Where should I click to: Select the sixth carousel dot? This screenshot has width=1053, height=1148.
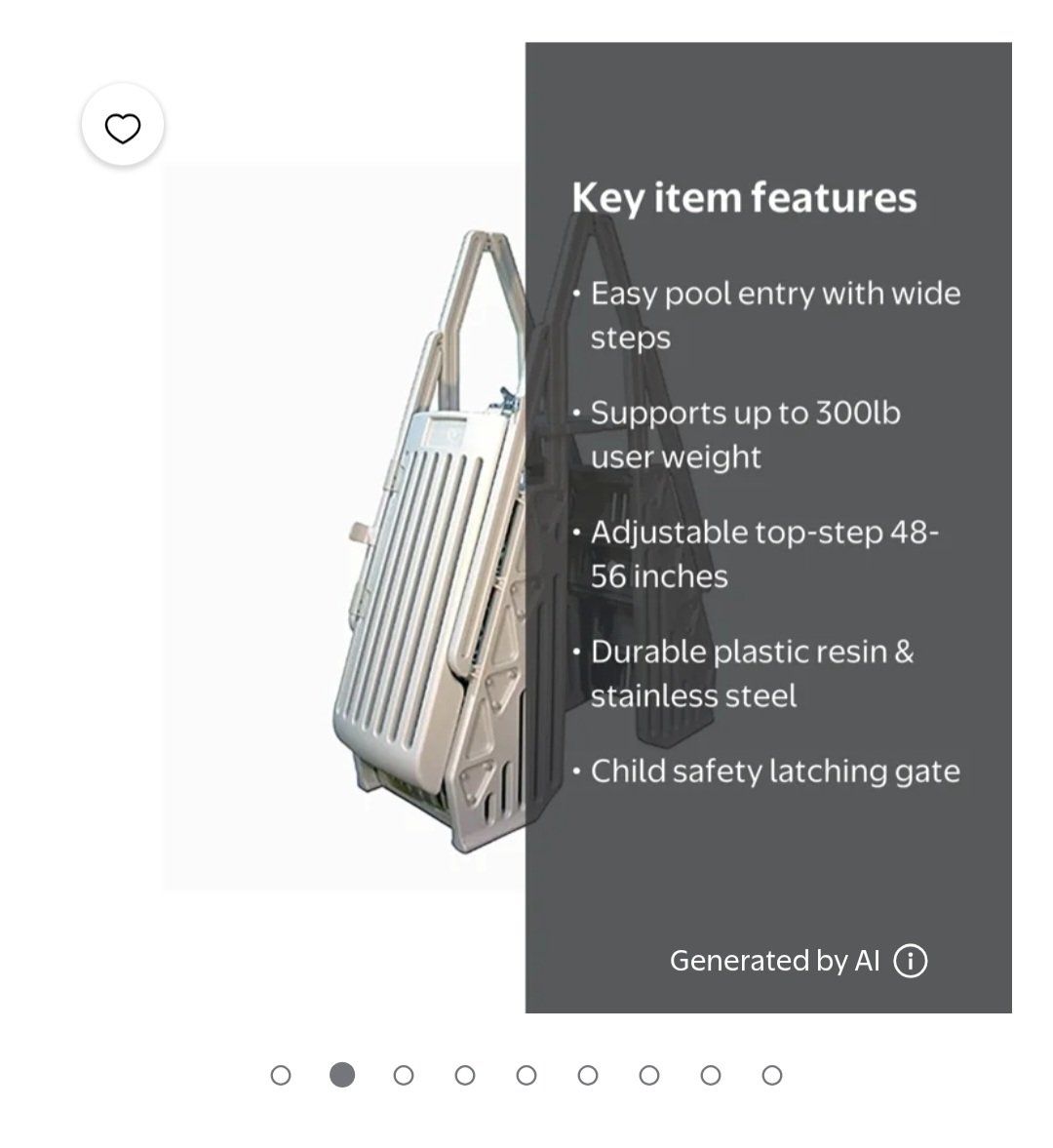588,1075
